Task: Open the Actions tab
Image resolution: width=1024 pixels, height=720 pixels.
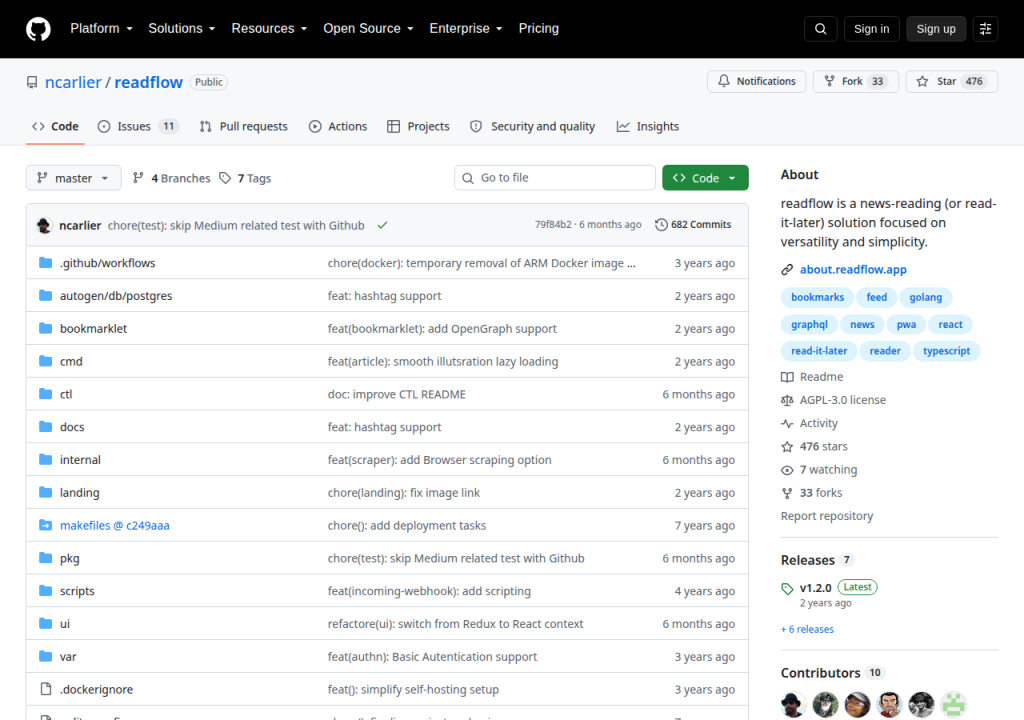Action: (338, 127)
